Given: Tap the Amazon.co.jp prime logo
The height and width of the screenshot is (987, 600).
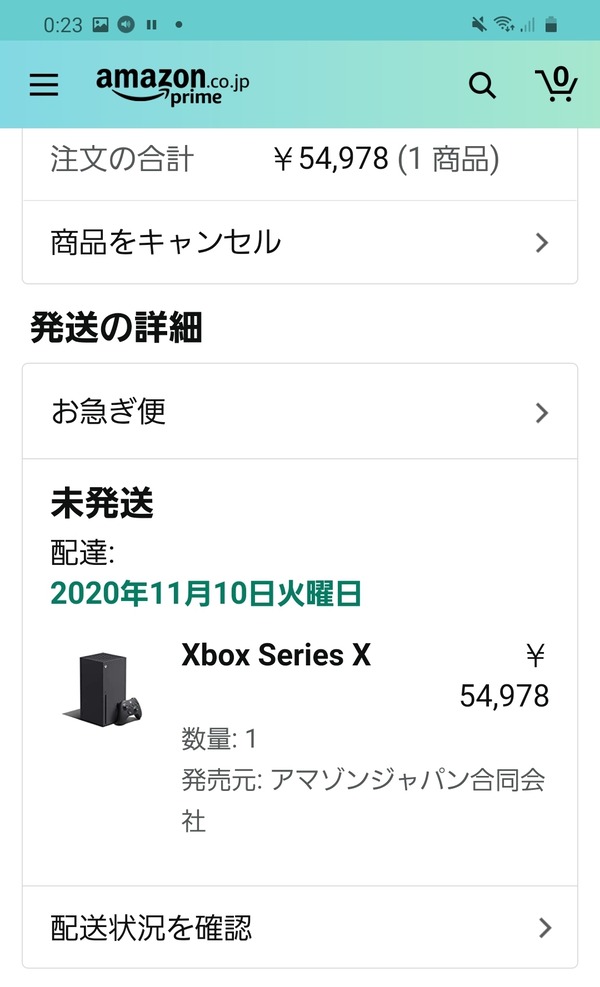Looking at the screenshot, I should pyautogui.click(x=173, y=85).
